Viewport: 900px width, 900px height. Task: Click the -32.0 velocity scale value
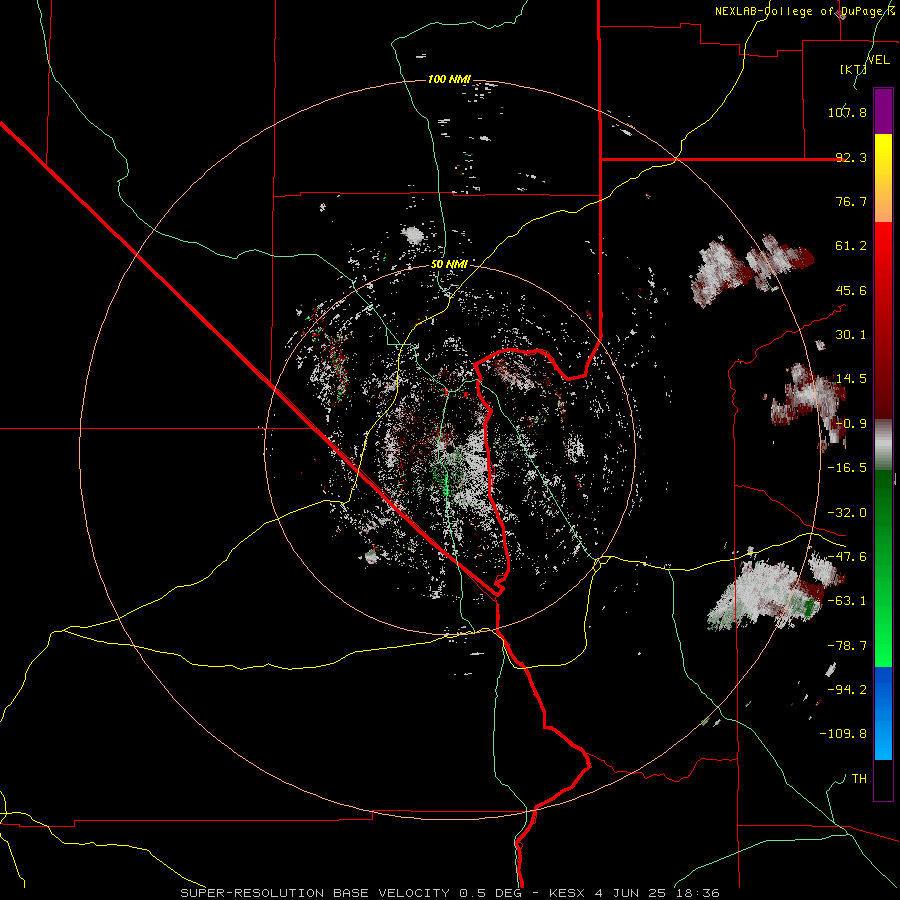pos(847,513)
